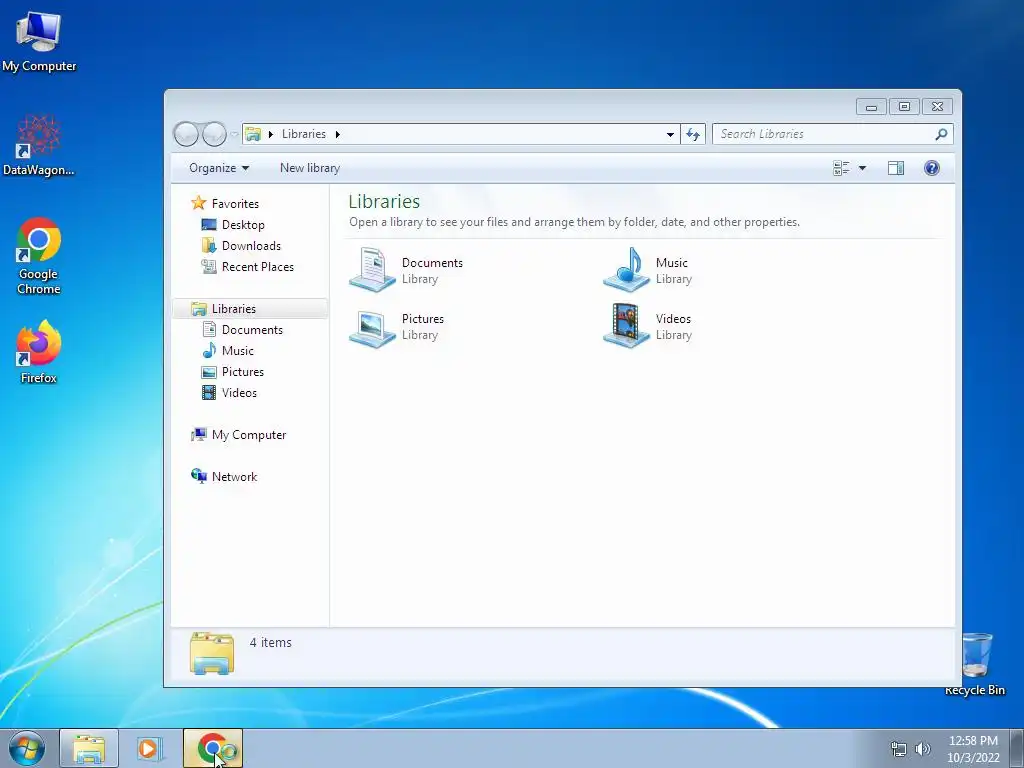Click the '4 items' status text

pyautogui.click(x=270, y=643)
